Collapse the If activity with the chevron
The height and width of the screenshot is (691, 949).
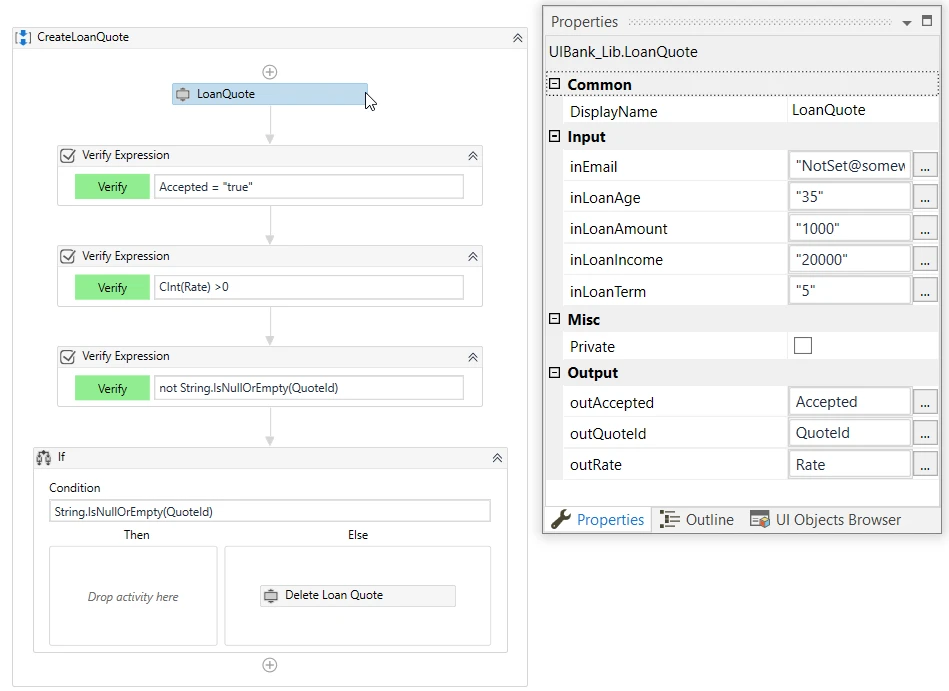click(x=497, y=458)
